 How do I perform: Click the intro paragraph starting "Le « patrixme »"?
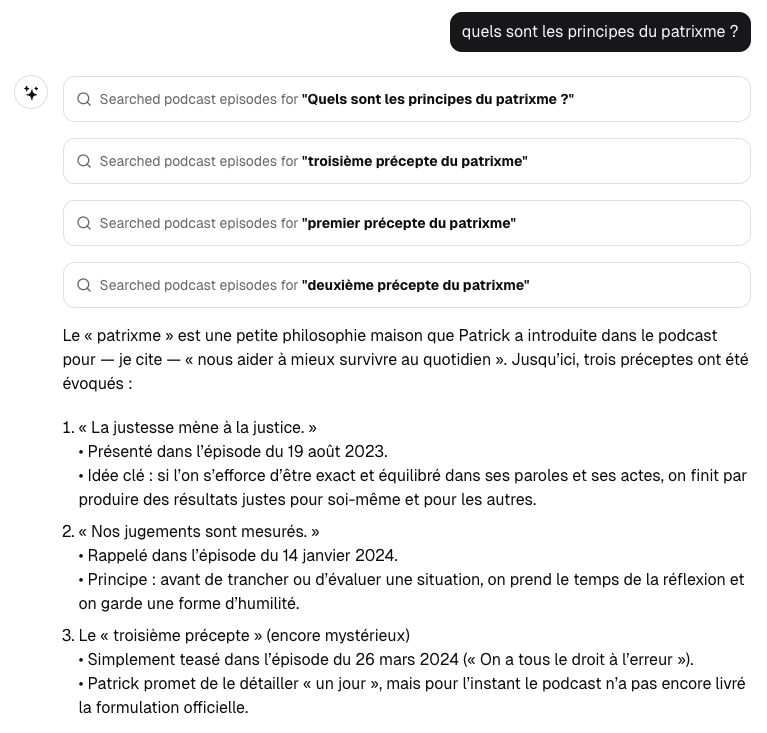(x=405, y=359)
